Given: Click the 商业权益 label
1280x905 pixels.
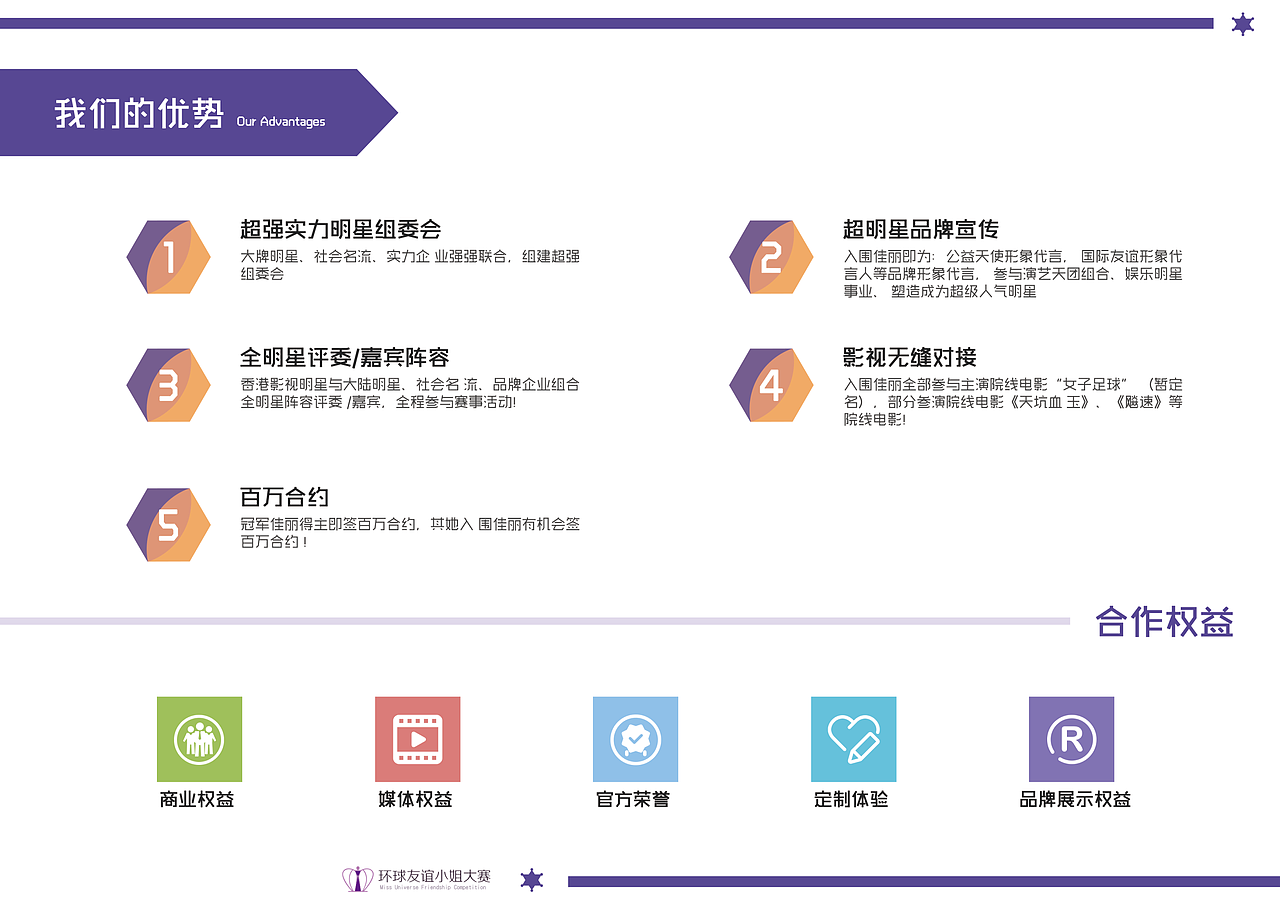Looking at the screenshot, I should click(197, 800).
